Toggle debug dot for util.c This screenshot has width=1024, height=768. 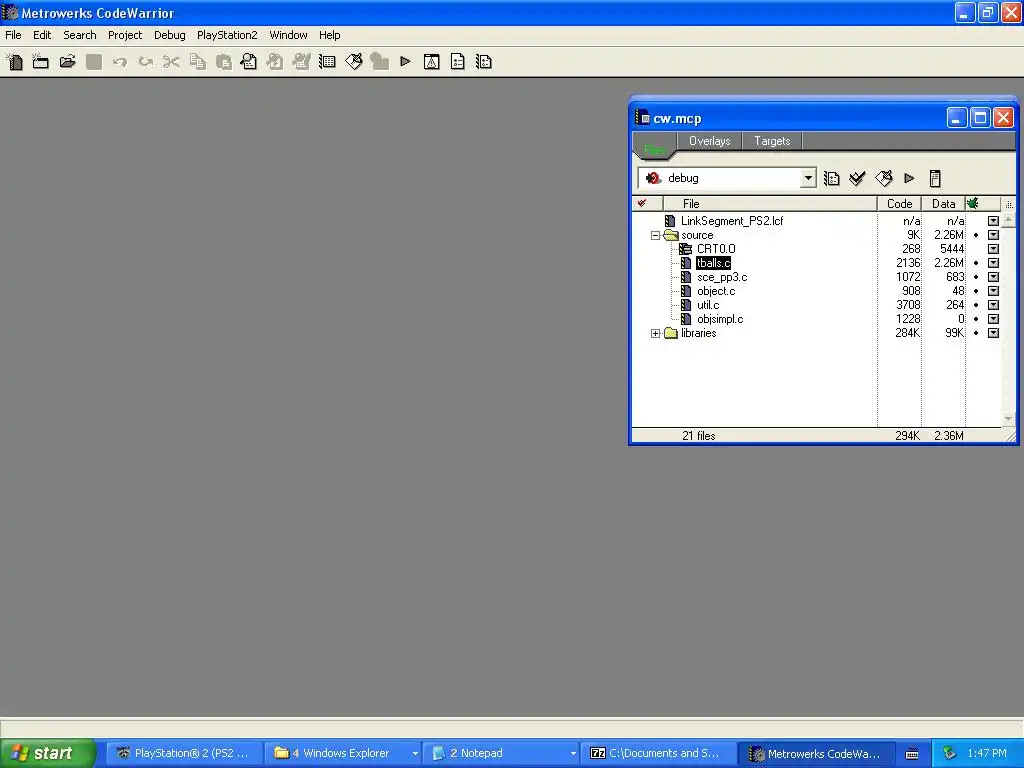click(x=976, y=305)
